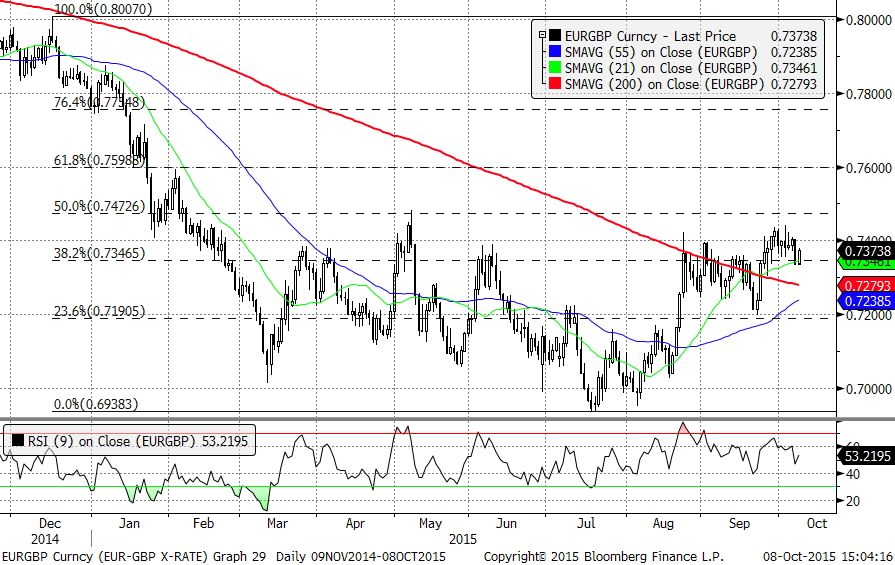Click the 23.6%(0.71905) Fibonacci label
895x565 pixels.
coord(99,311)
